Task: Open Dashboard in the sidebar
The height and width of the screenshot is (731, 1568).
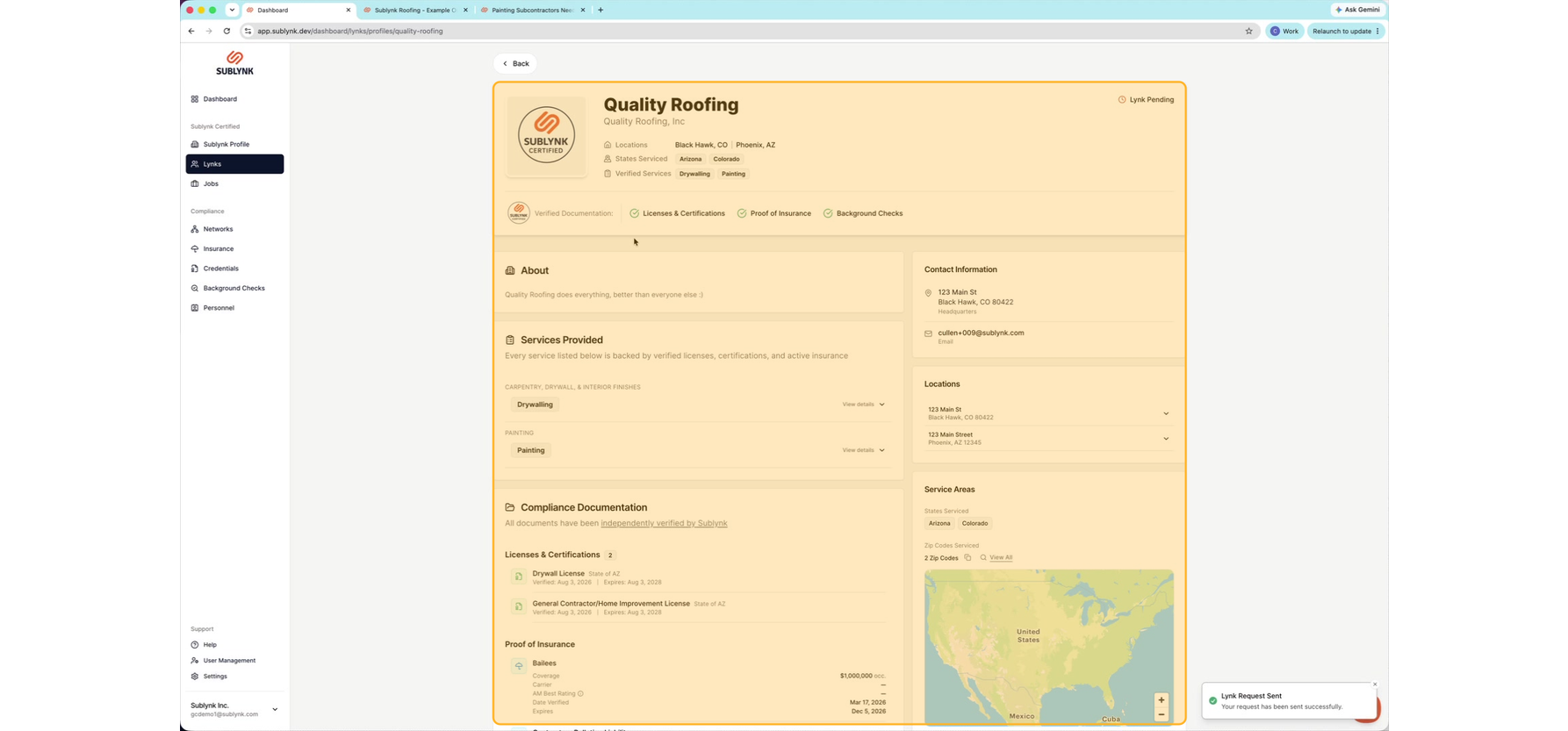Action: pyautogui.click(x=234, y=99)
